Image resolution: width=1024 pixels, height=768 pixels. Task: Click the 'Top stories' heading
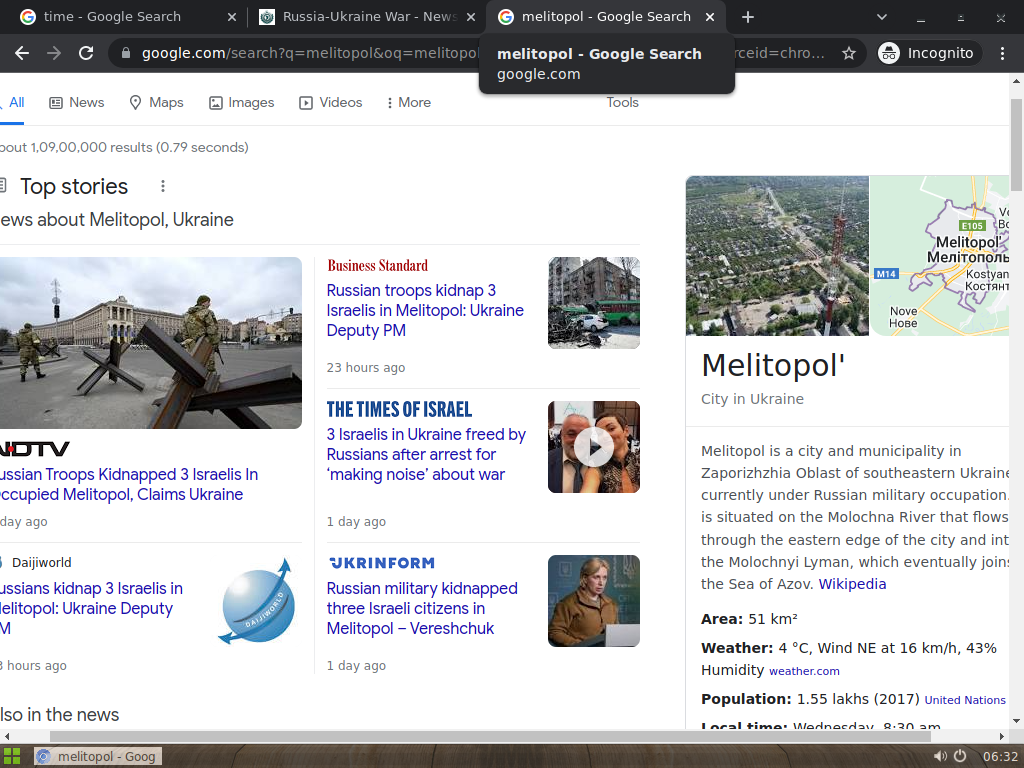coord(74,187)
